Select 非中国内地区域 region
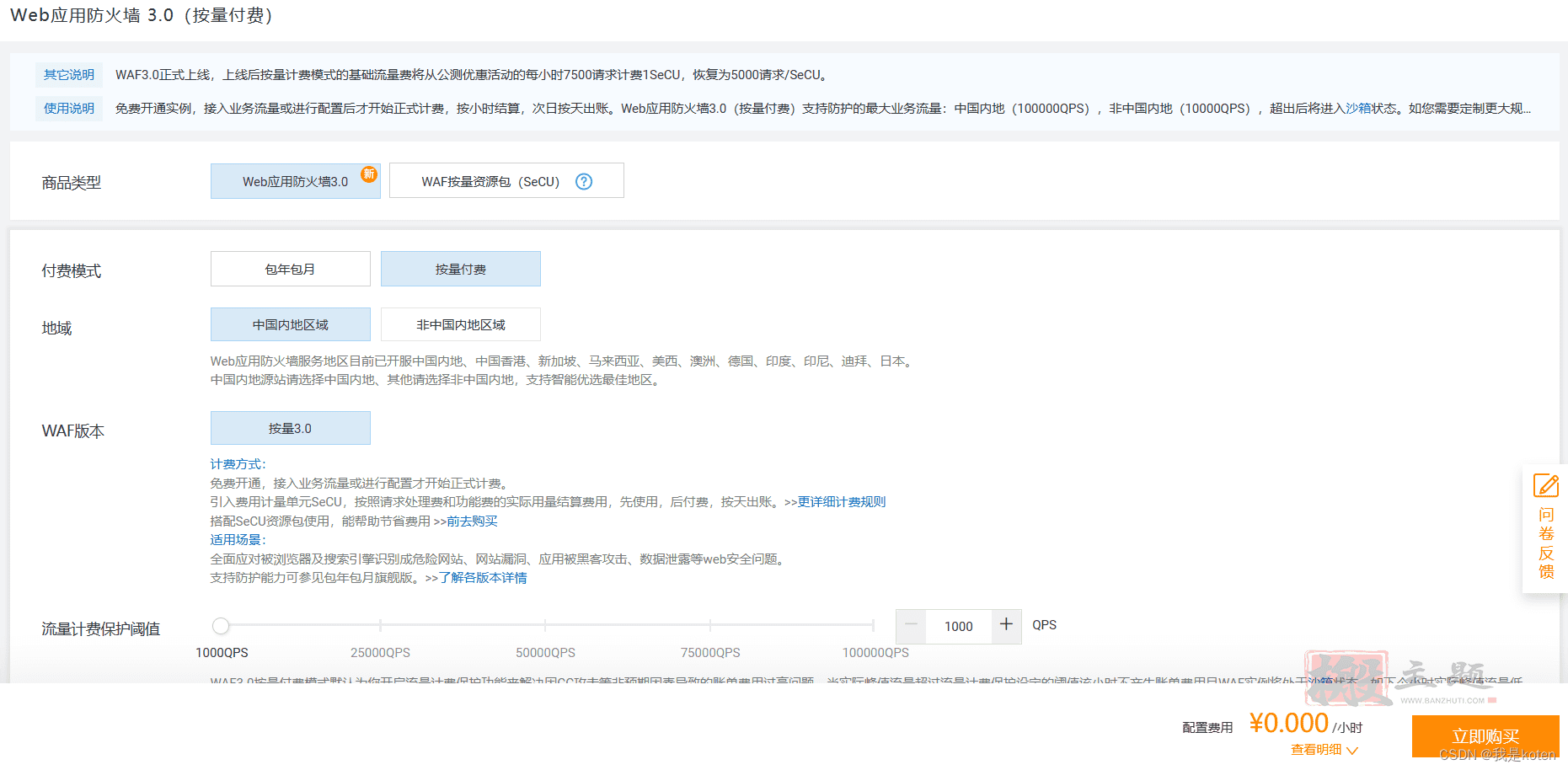The image size is (1568, 770). click(461, 324)
